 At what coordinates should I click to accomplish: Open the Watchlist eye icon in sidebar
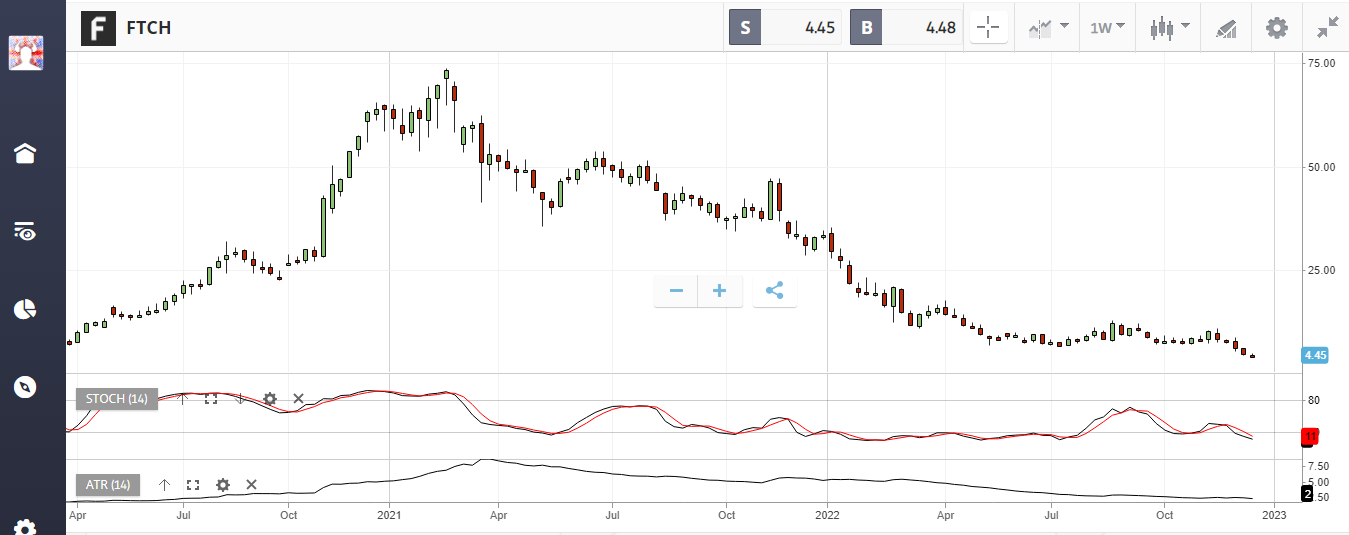[x=25, y=232]
